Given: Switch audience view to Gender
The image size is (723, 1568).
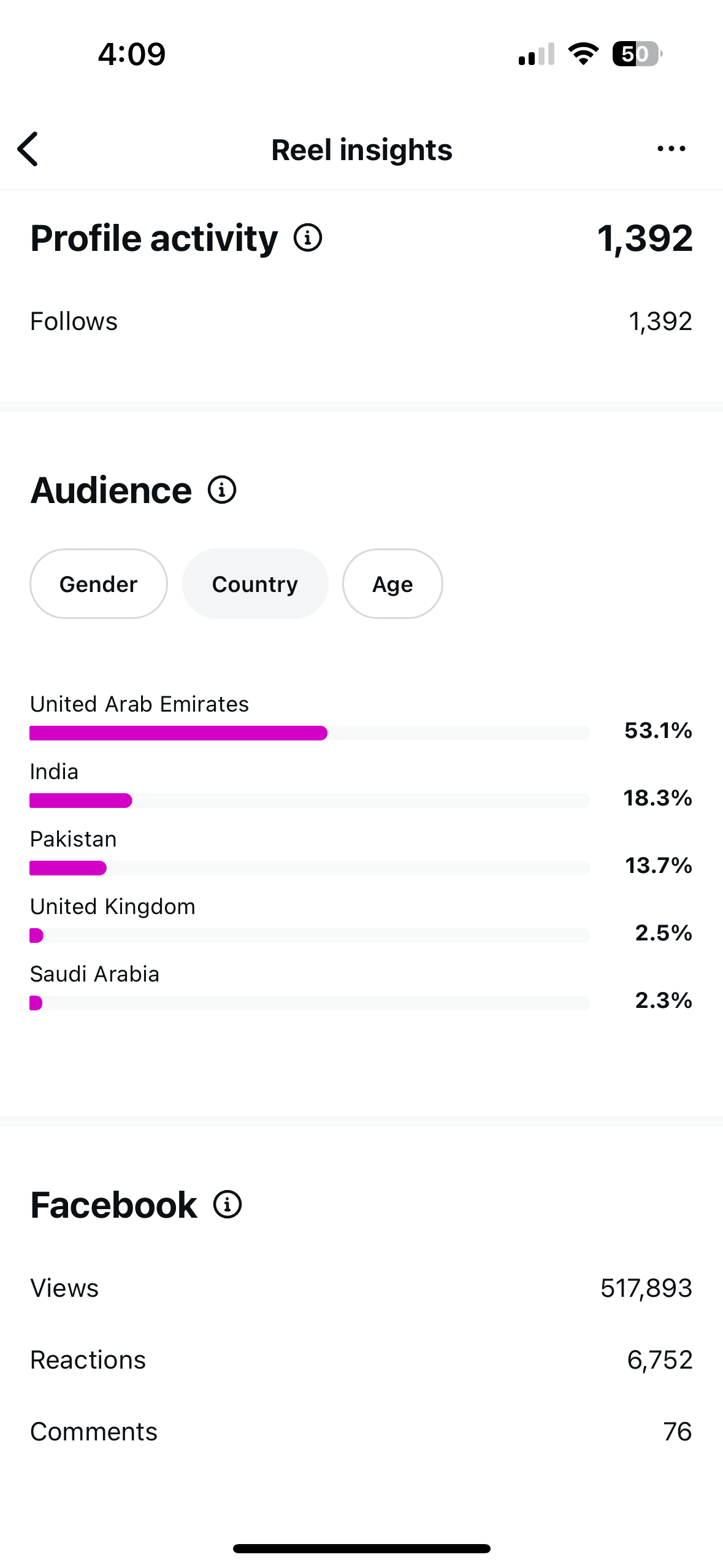Looking at the screenshot, I should (x=98, y=583).
